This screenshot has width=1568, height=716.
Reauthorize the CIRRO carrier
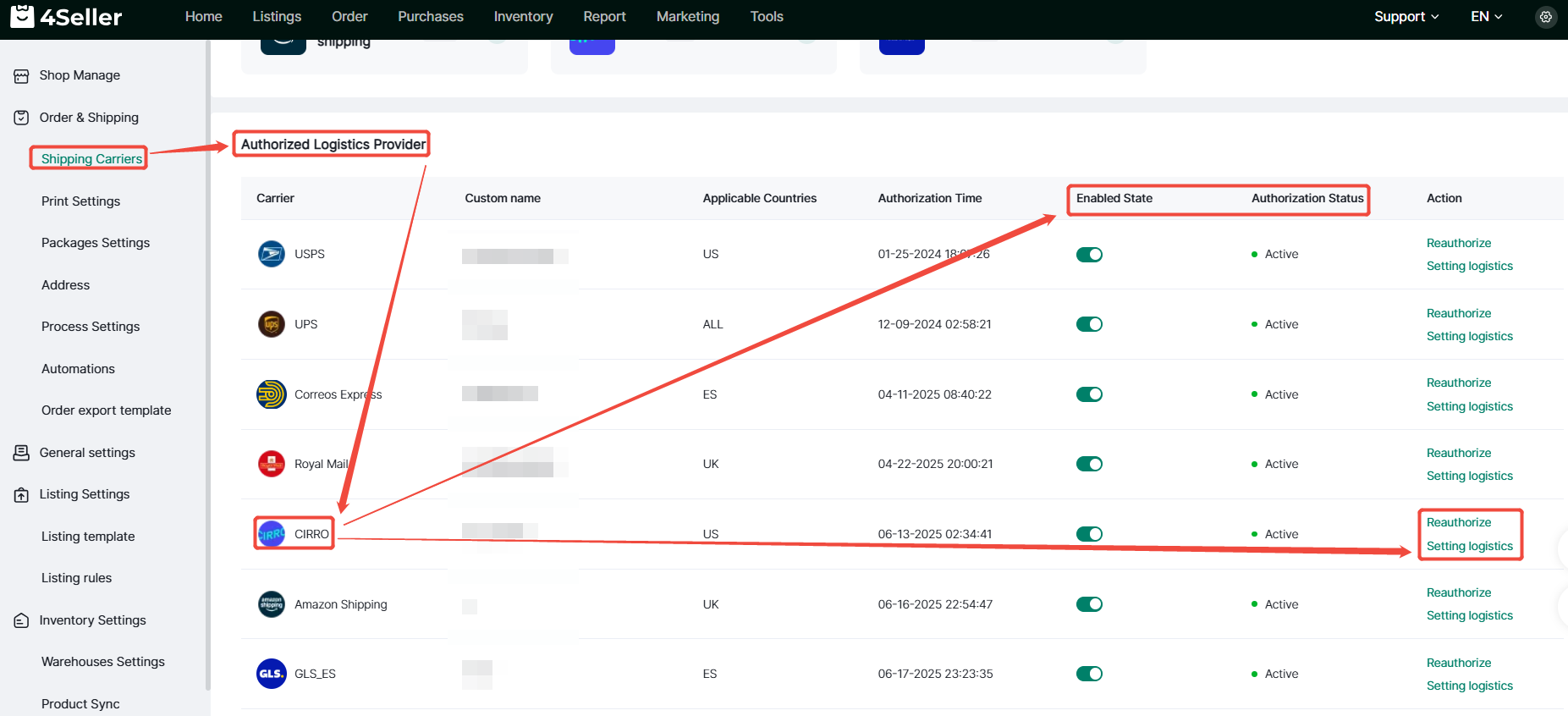[1459, 522]
